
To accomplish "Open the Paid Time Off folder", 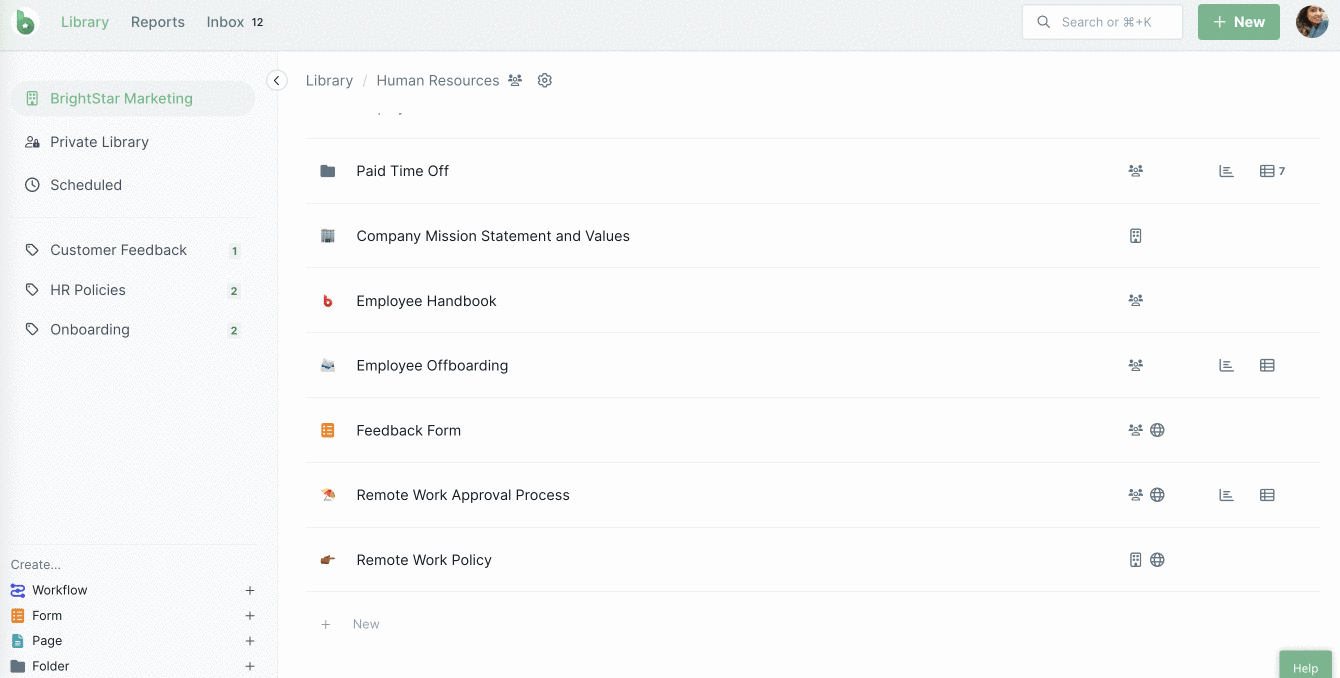I will tap(403, 171).
